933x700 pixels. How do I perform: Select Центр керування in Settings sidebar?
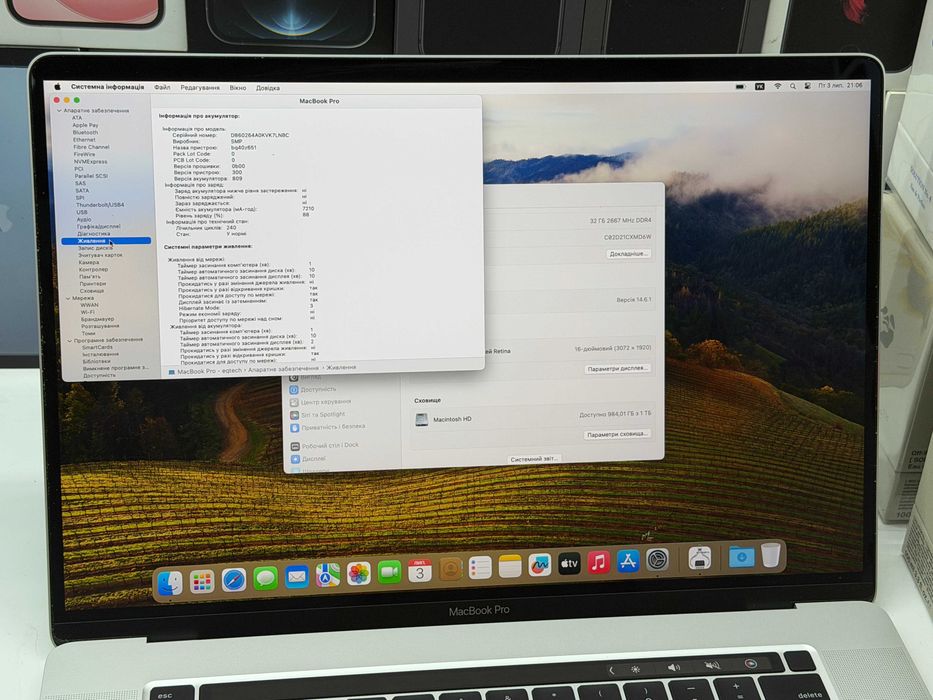321,402
